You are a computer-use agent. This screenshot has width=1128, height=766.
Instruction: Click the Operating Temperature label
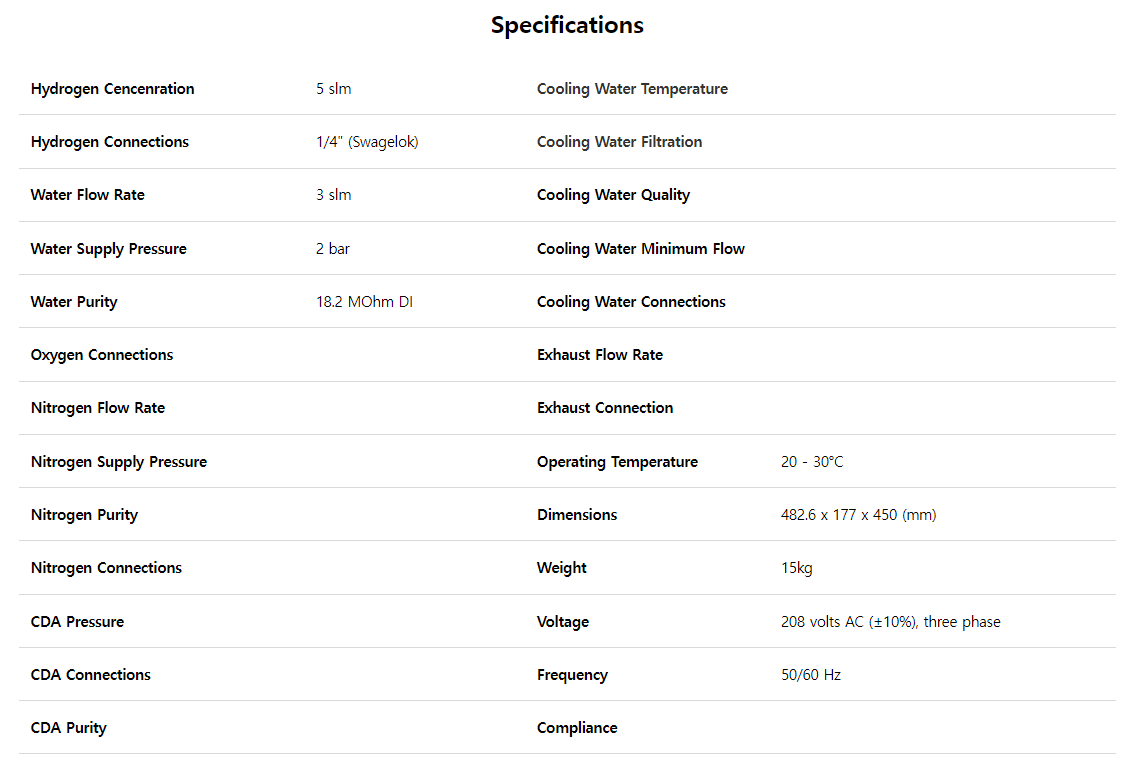click(x=617, y=462)
